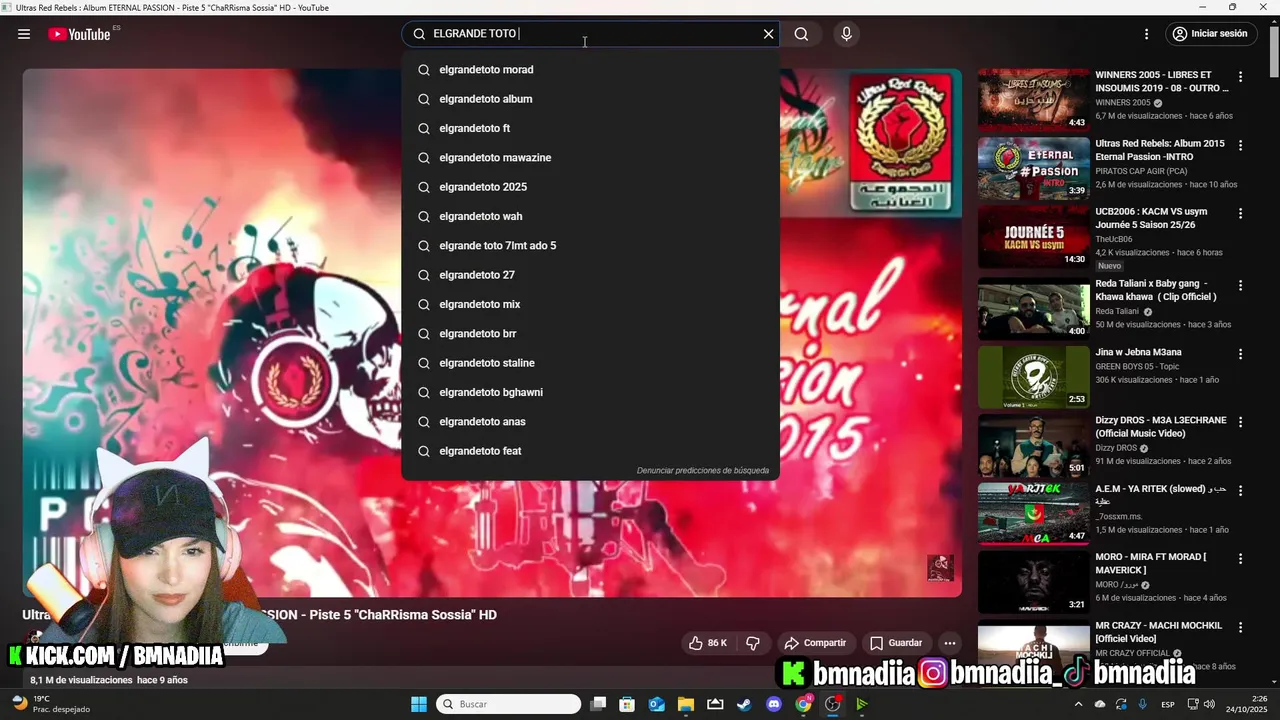The height and width of the screenshot is (720, 1280).
Task: Click the Guardar save button
Action: click(896, 643)
